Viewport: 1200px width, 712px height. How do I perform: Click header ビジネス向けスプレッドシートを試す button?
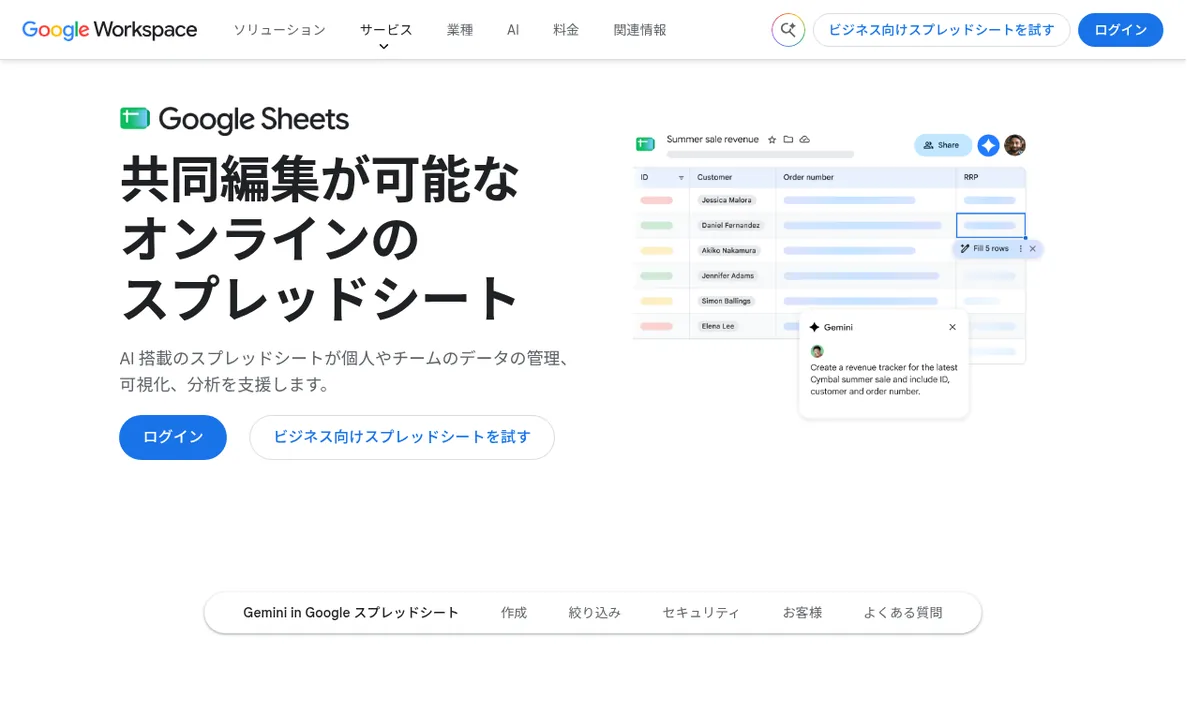(x=941, y=30)
